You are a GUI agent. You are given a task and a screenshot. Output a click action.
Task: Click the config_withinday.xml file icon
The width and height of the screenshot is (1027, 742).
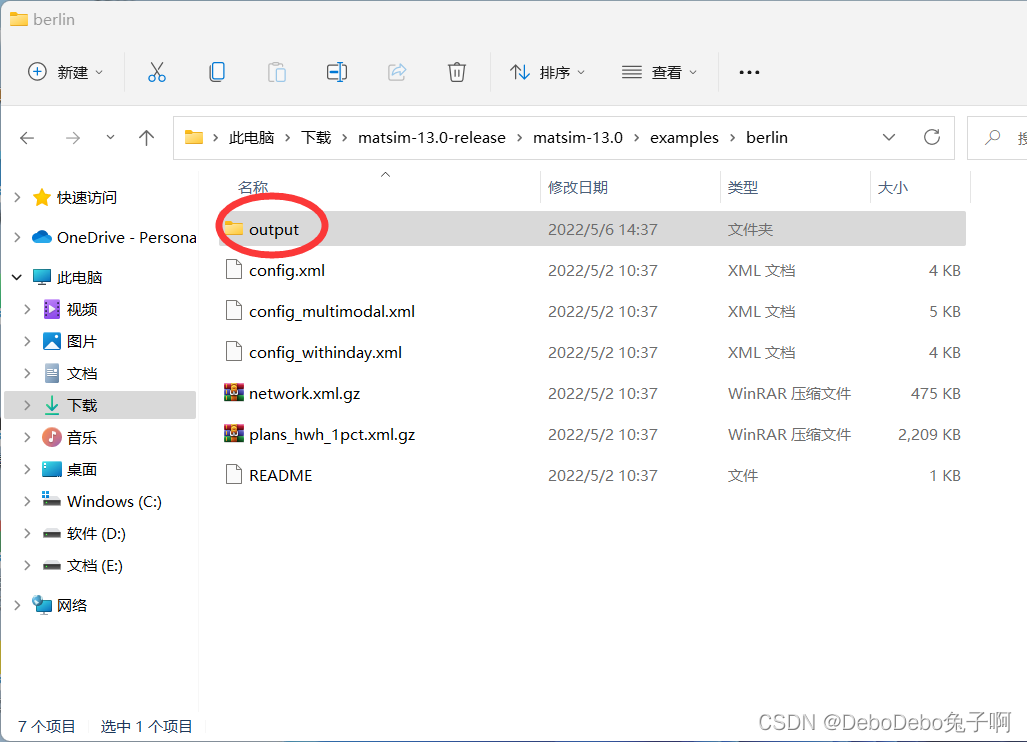(x=234, y=352)
